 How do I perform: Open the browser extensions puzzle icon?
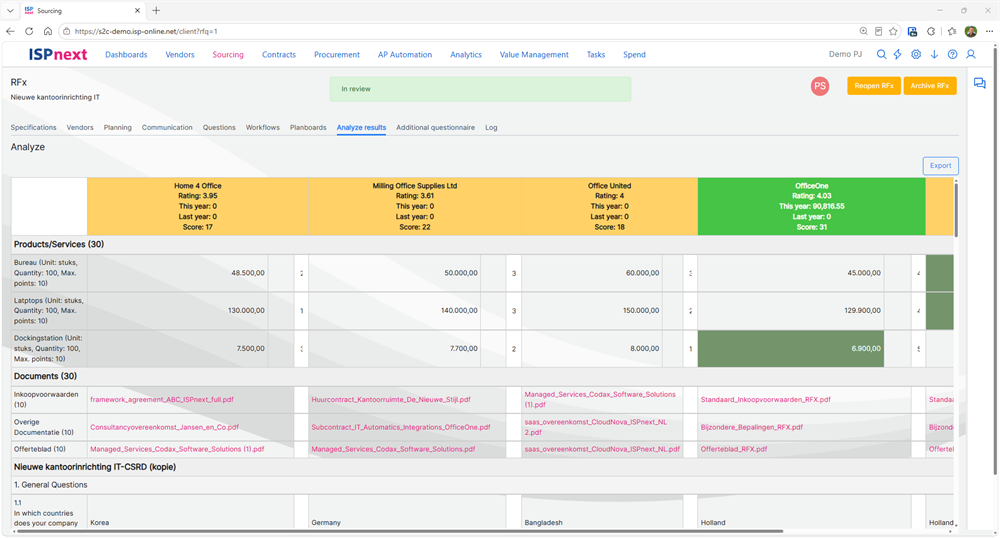click(x=931, y=31)
